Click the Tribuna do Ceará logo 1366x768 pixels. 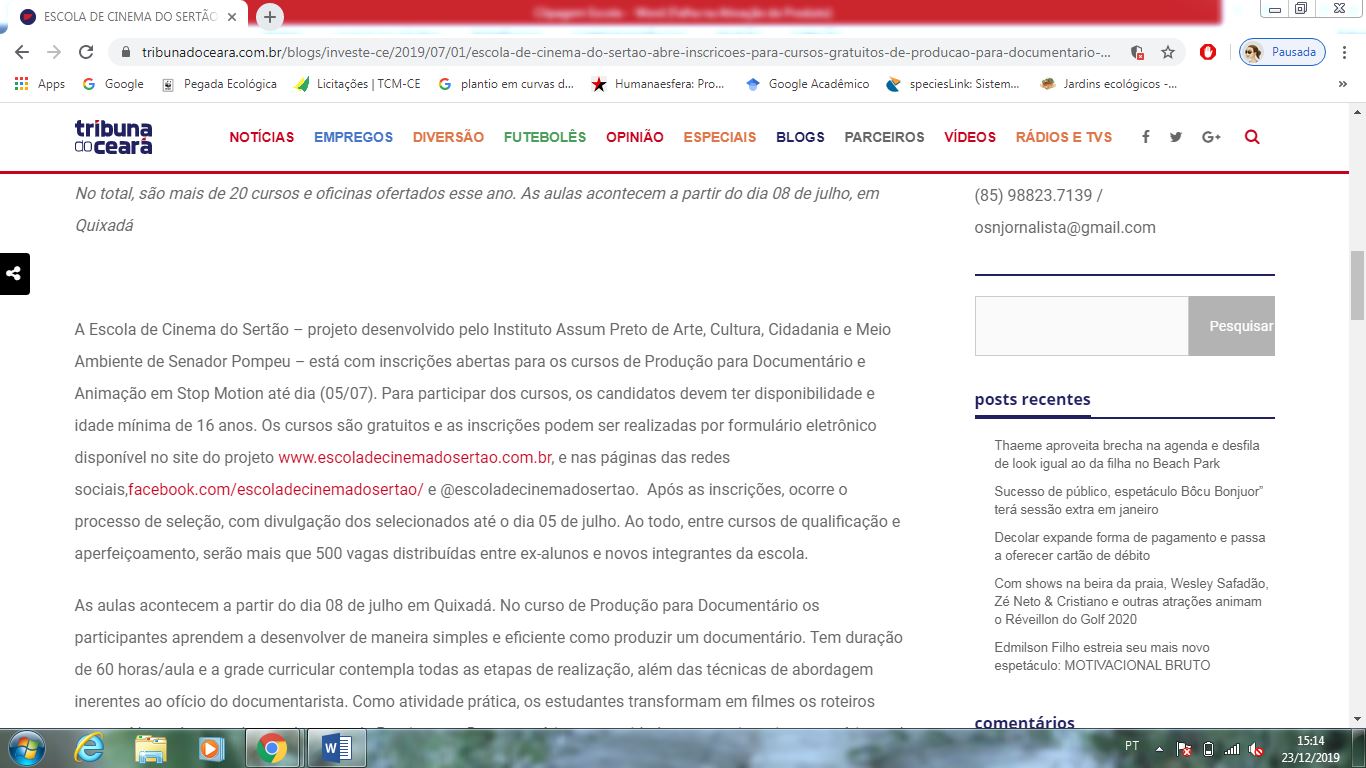coord(113,137)
